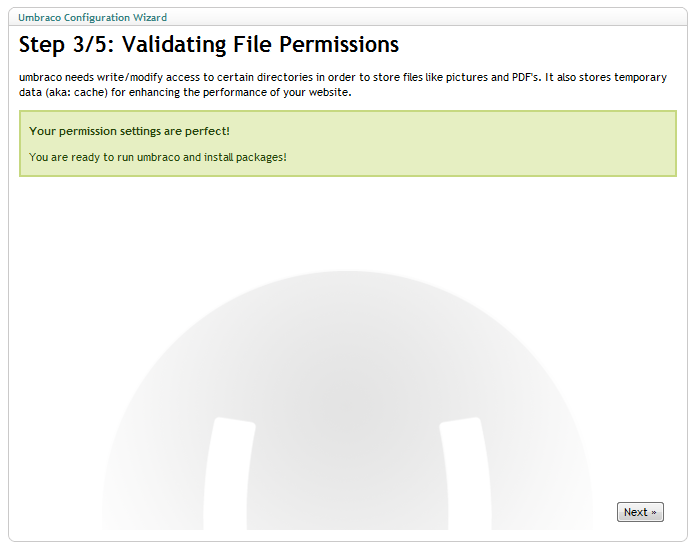Click the Umbraco Configuration Wizard title

pos(93,18)
